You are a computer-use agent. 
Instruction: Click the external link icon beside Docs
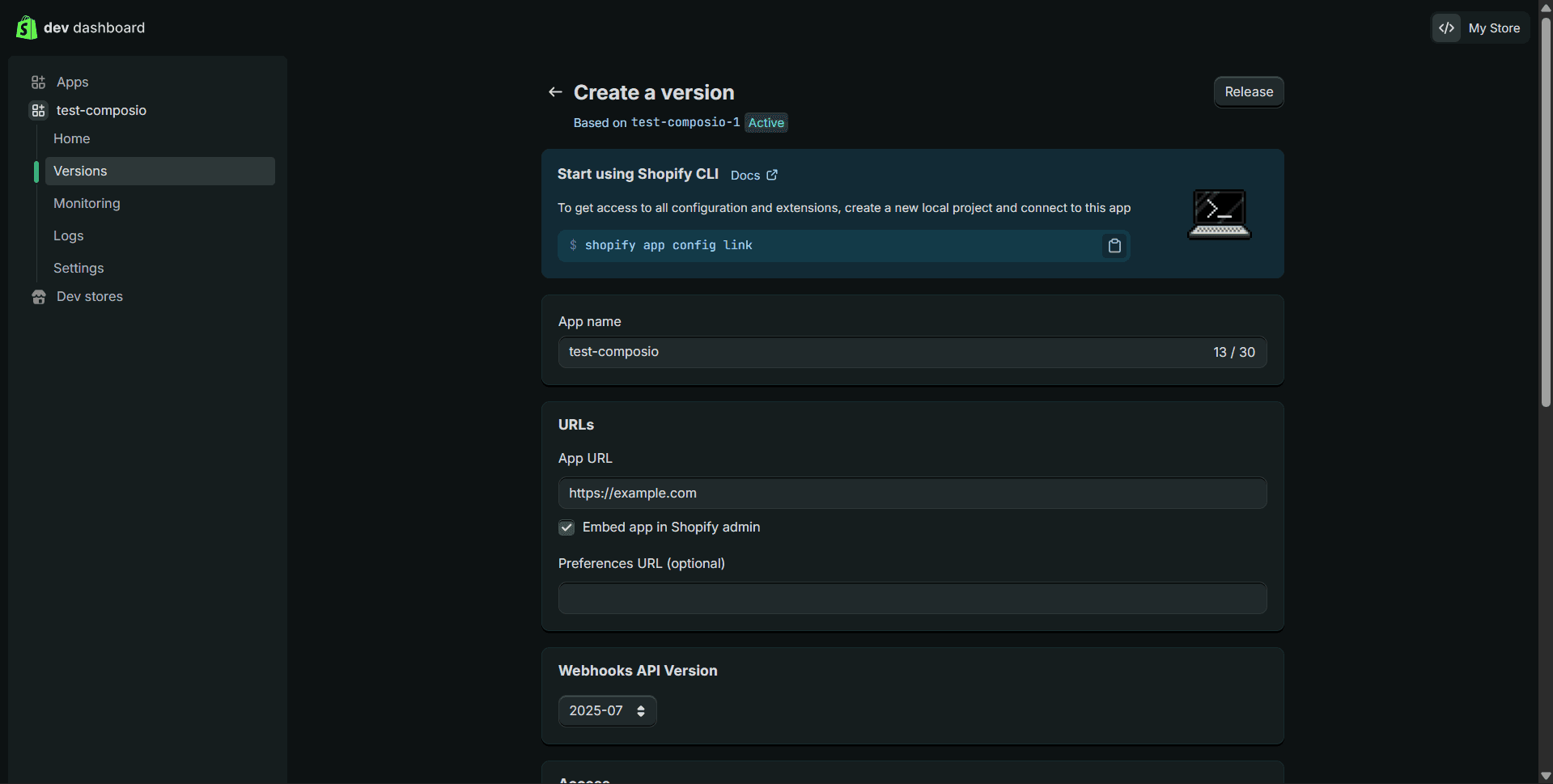point(772,175)
